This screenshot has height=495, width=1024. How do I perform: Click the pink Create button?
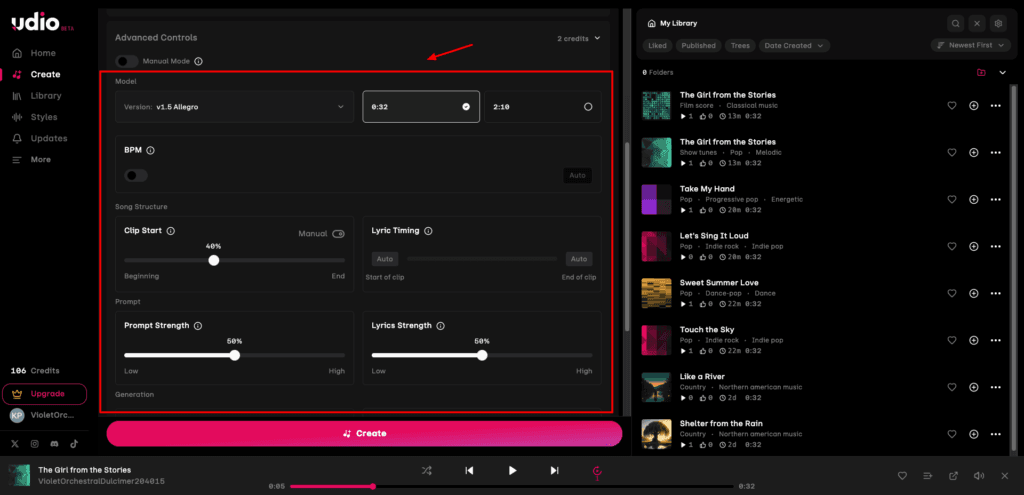(364, 434)
